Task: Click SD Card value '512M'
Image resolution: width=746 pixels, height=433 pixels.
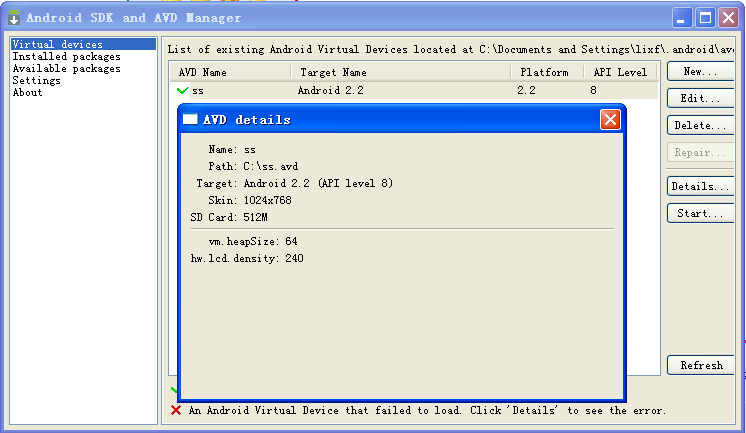Action: (x=255, y=217)
